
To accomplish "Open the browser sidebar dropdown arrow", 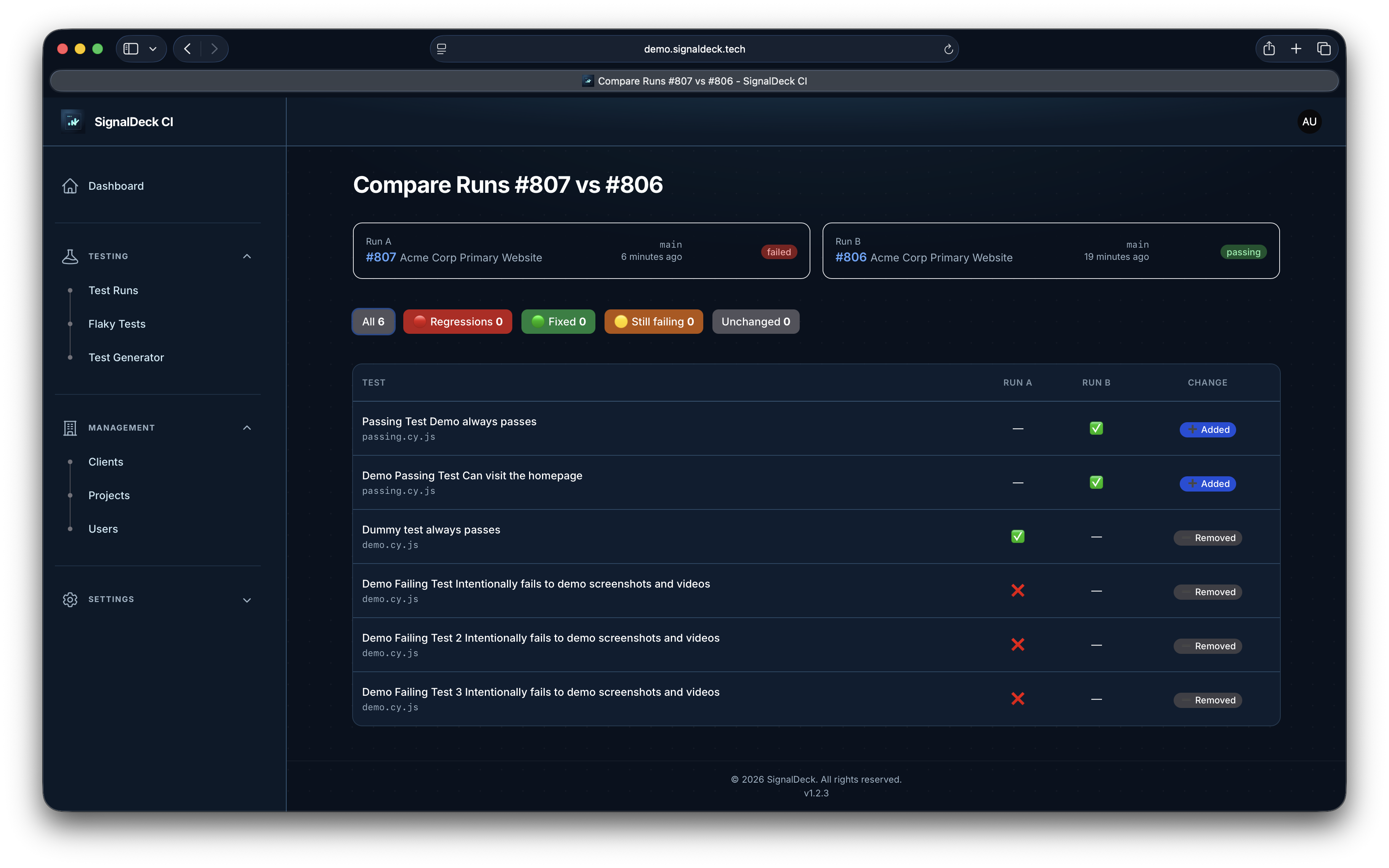I will click(x=153, y=49).
